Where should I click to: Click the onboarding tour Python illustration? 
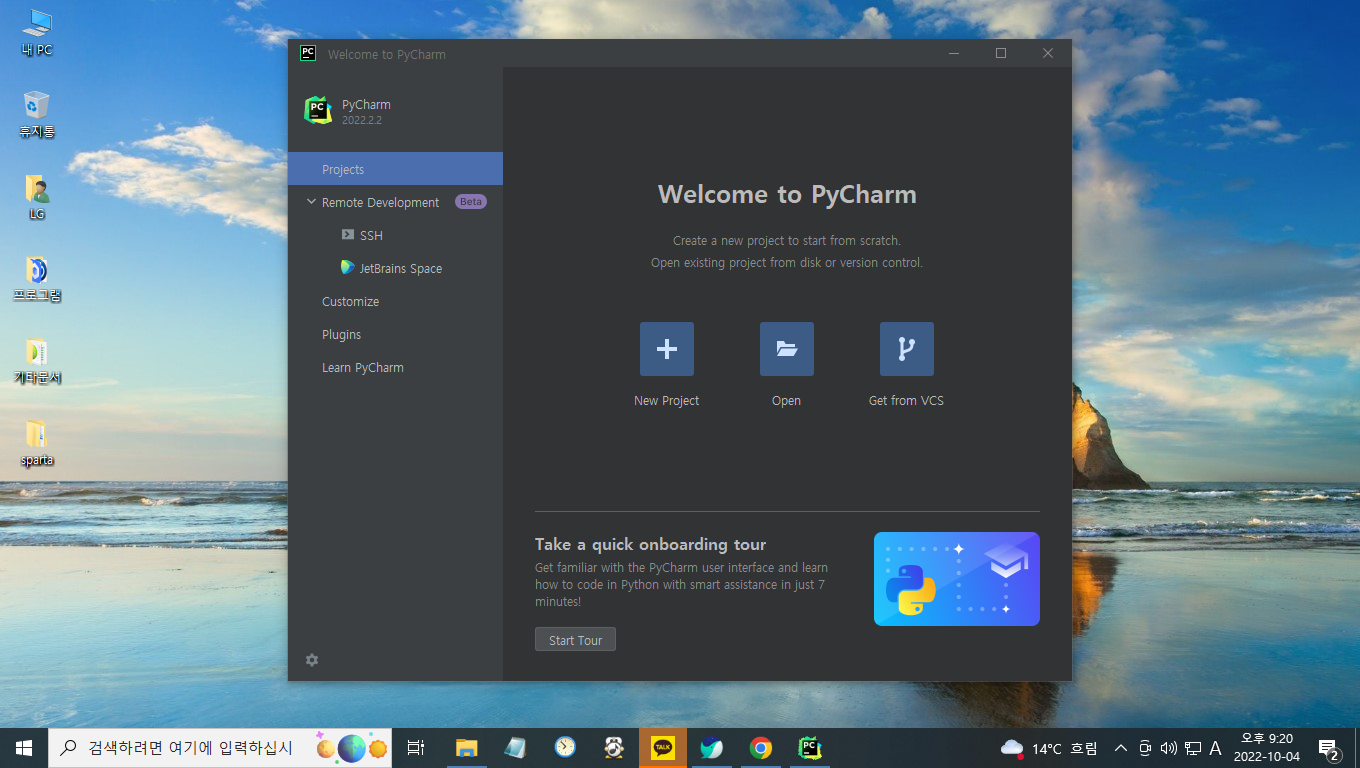[x=957, y=579]
